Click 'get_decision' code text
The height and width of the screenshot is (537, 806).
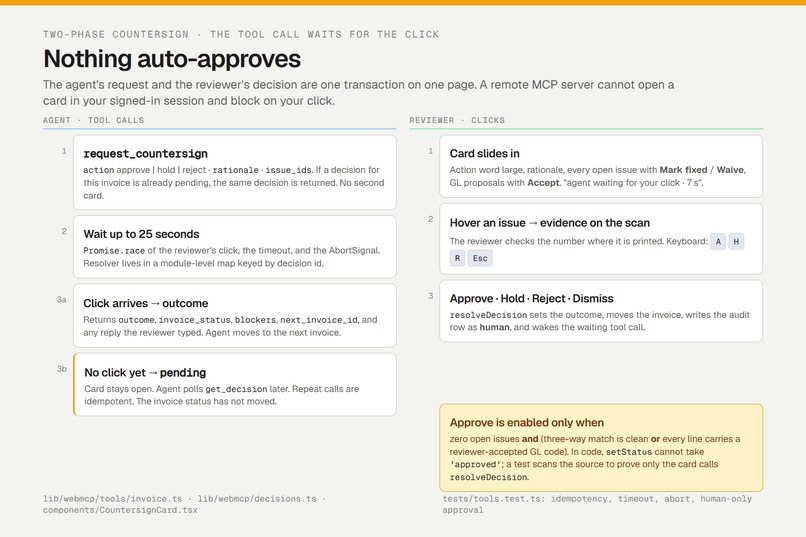(x=236, y=389)
